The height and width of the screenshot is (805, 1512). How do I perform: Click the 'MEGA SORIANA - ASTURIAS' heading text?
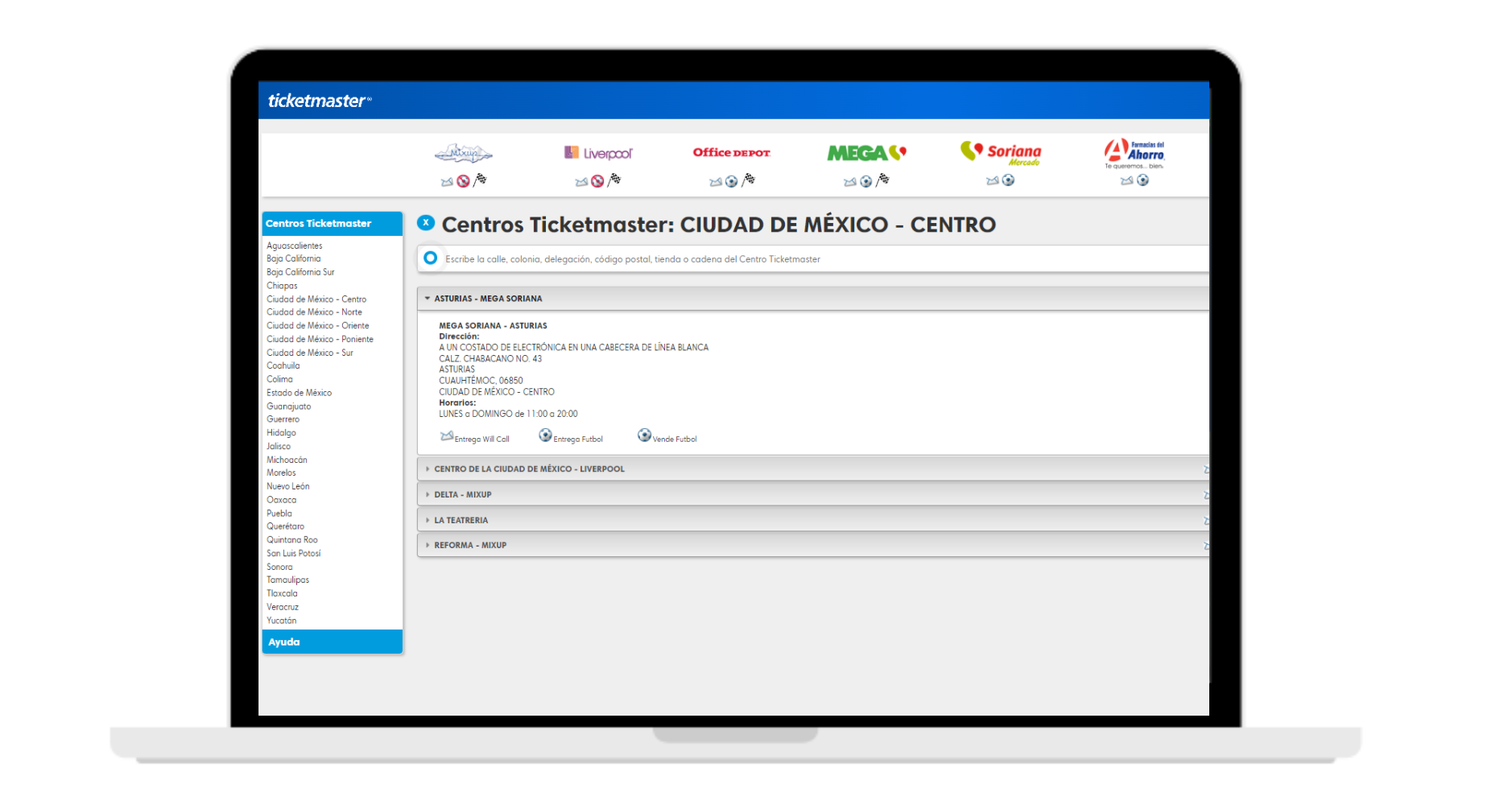click(x=493, y=326)
